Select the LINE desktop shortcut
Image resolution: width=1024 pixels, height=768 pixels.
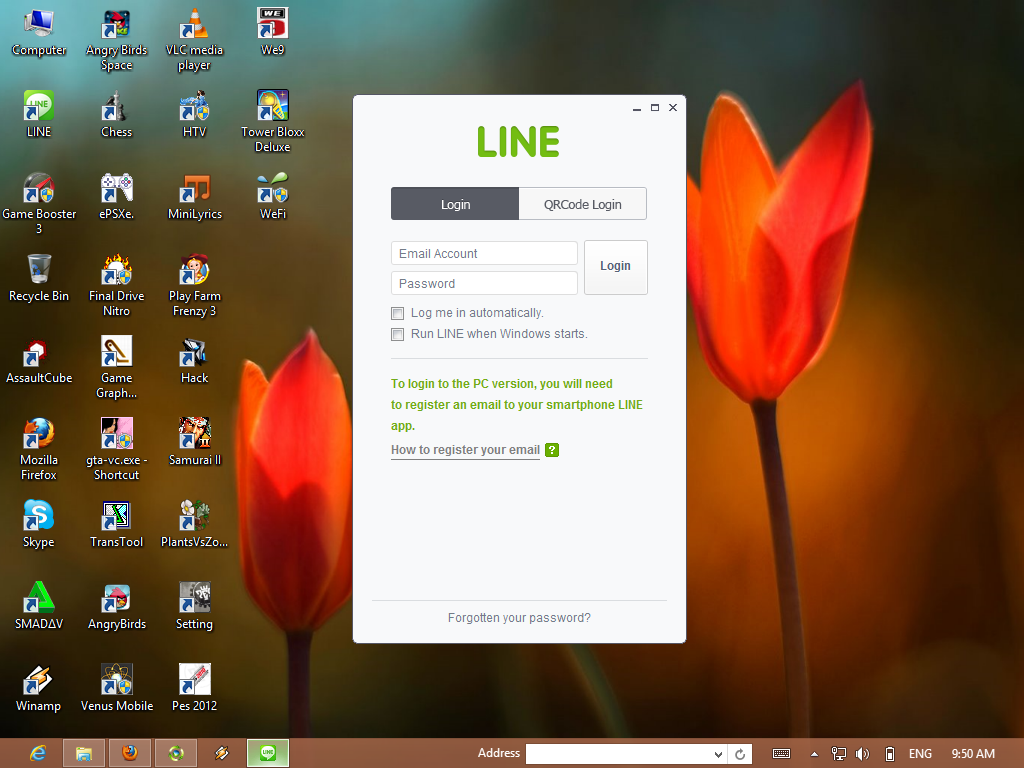39,114
